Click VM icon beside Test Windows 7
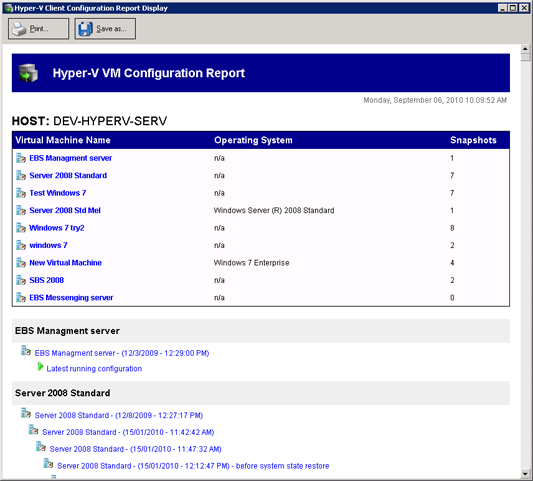533x481 pixels. [x=21, y=193]
